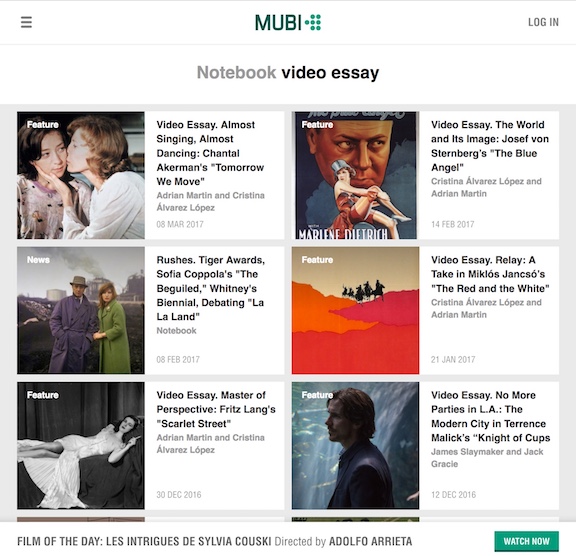This screenshot has width=576, height=556.
Task: Click the red and orange horsemen poster thumbnail
Action: click(x=355, y=310)
